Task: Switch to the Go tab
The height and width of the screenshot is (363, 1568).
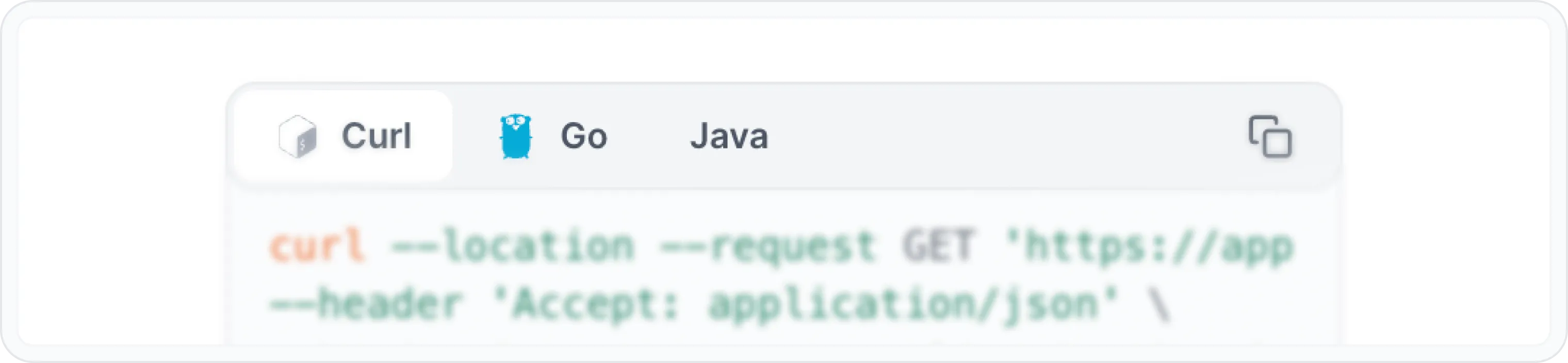Action: coord(553,136)
